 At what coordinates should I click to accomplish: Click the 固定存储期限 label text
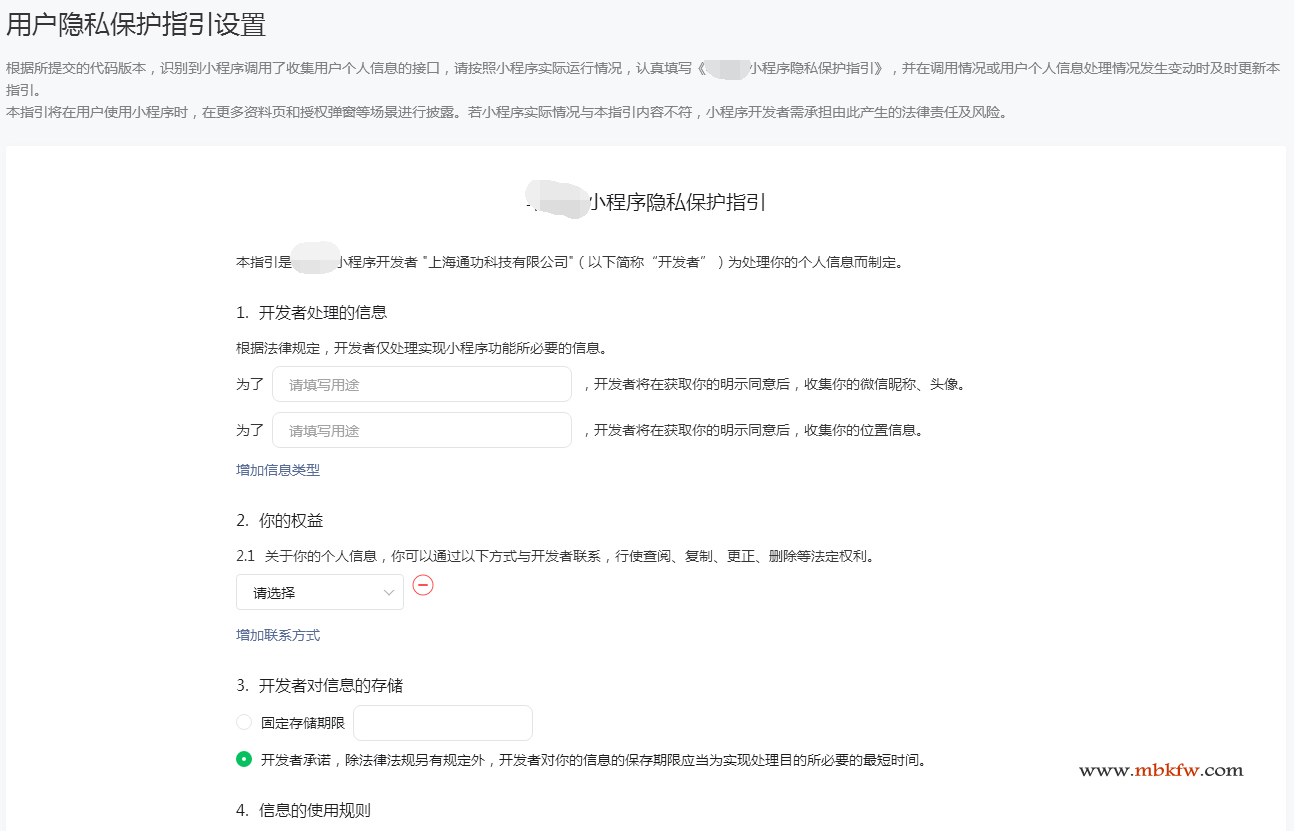302,723
